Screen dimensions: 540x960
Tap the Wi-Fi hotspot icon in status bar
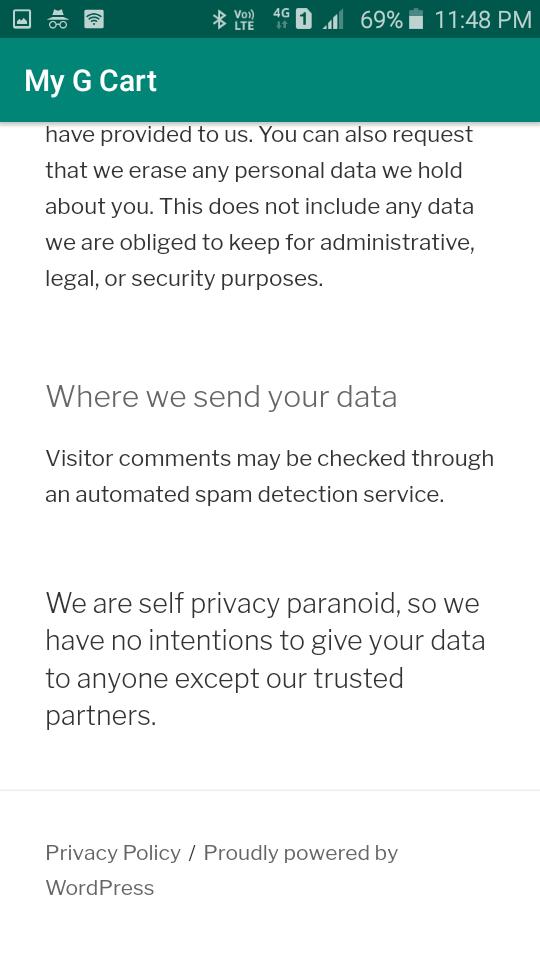pos(94,20)
